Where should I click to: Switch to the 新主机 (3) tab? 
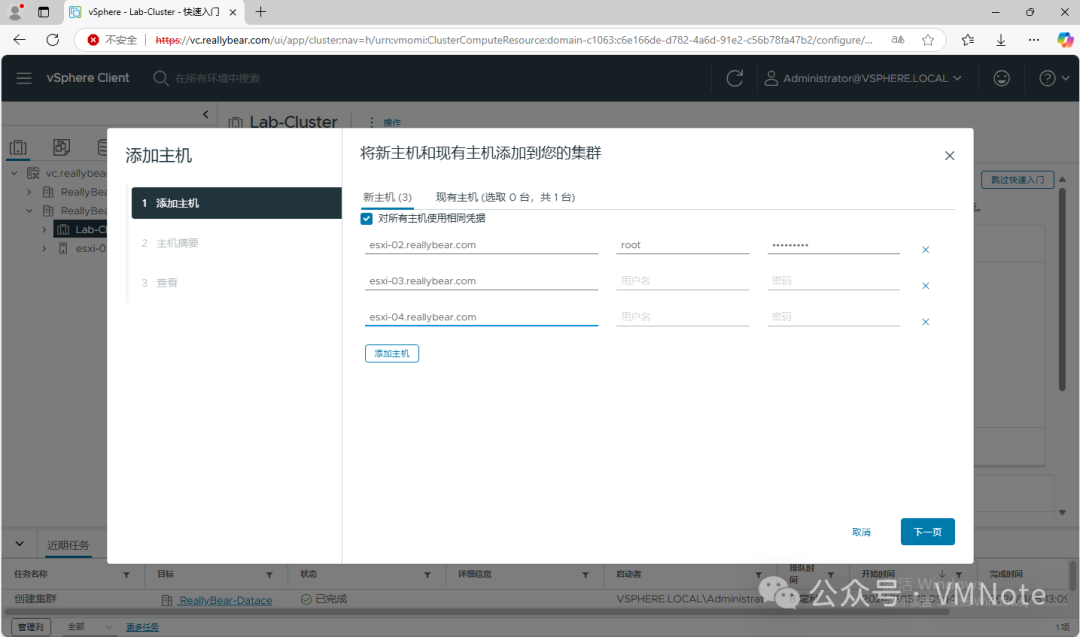pos(387,197)
